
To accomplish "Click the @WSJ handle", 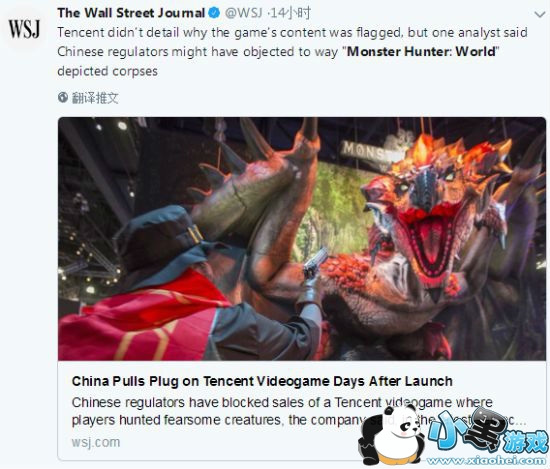I will tap(243, 13).
